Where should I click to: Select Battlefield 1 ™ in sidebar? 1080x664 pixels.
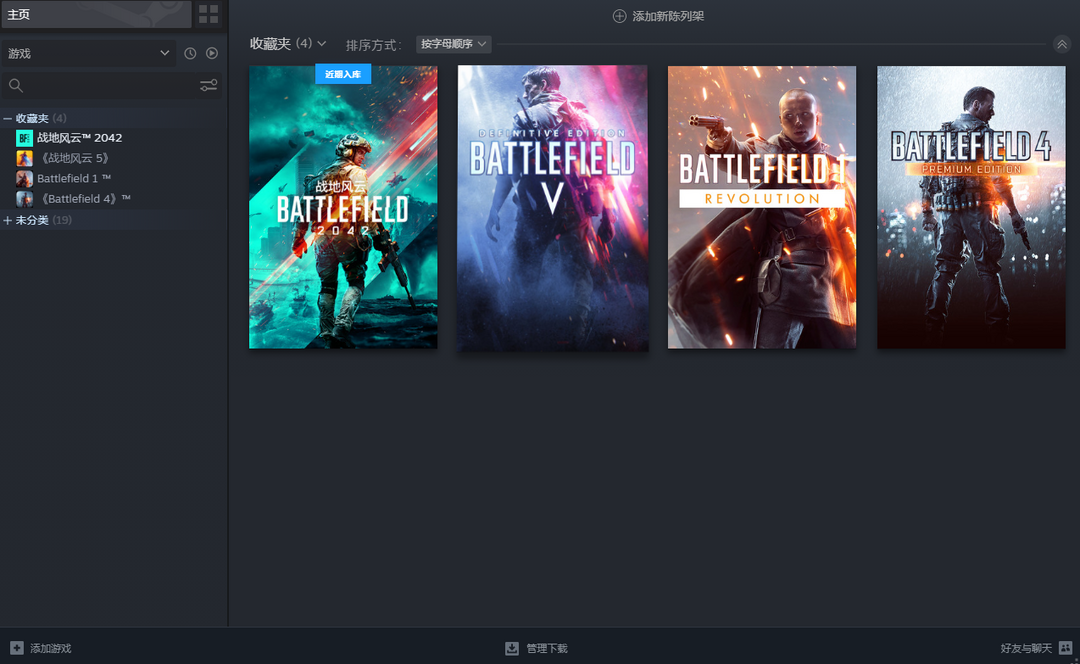[74, 178]
